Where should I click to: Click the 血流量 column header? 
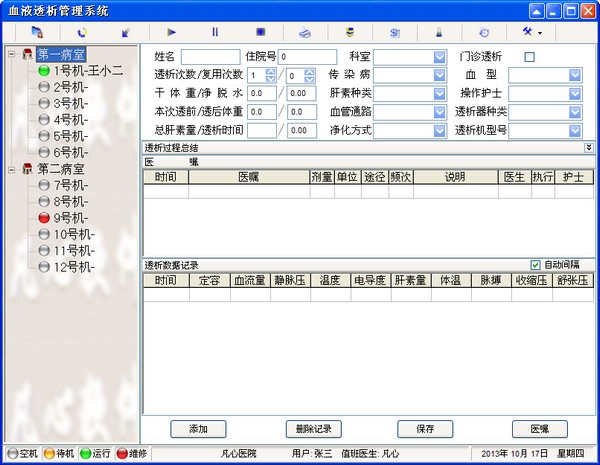[x=250, y=281]
